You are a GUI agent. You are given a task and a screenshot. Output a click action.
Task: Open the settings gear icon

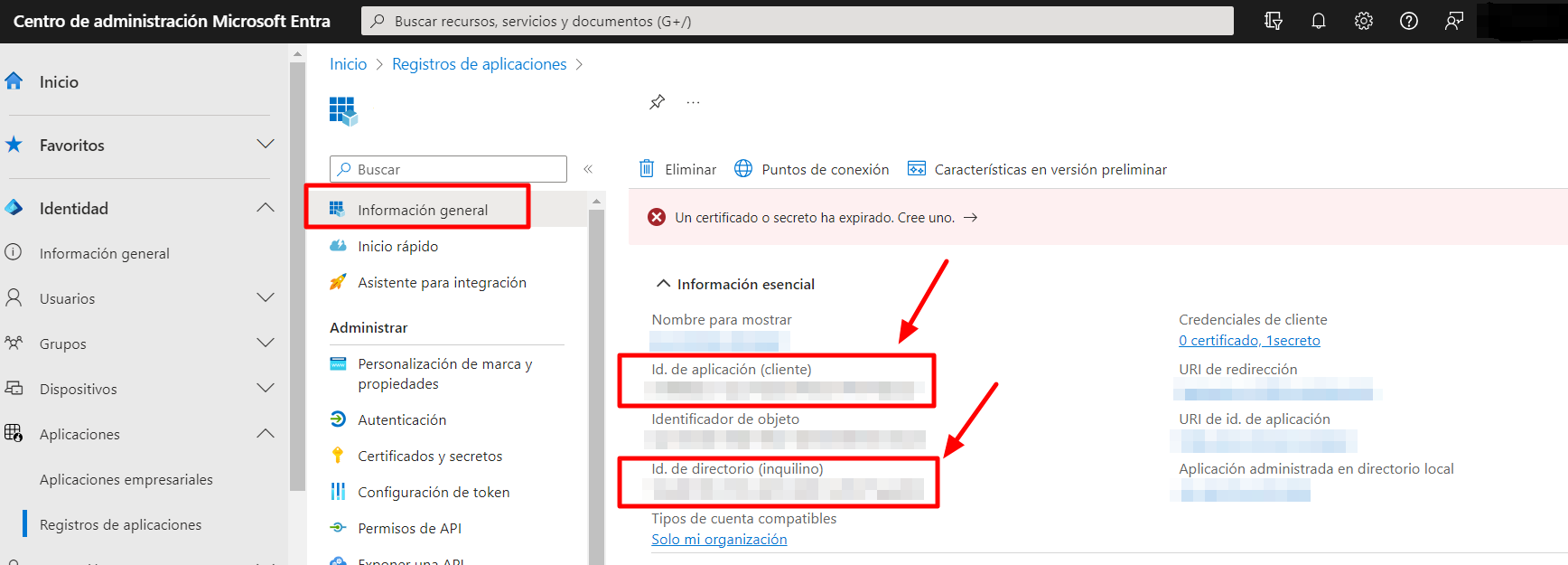[x=1363, y=21]
